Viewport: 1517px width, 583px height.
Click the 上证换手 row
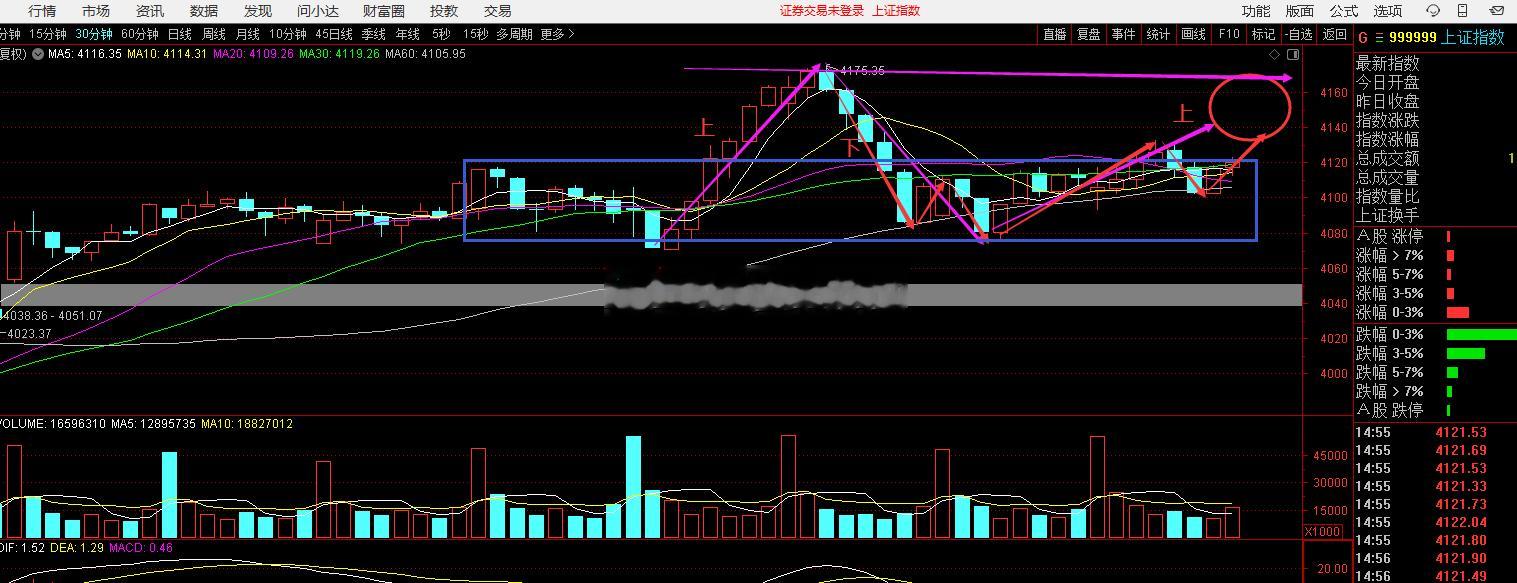click(x=1435, y=215)
